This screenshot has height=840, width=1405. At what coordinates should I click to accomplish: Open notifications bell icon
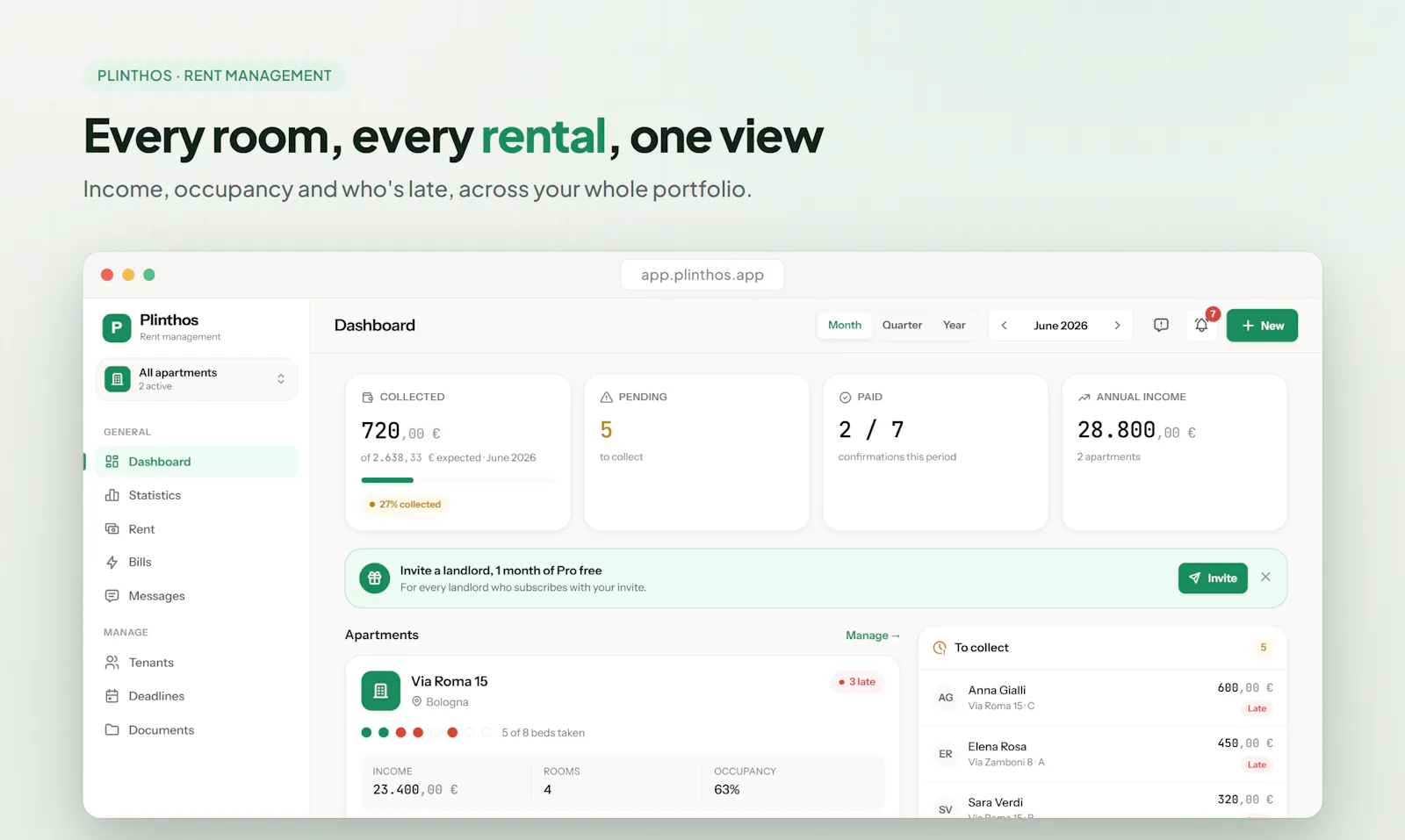pyautogui.click(x=1201, y=326)
